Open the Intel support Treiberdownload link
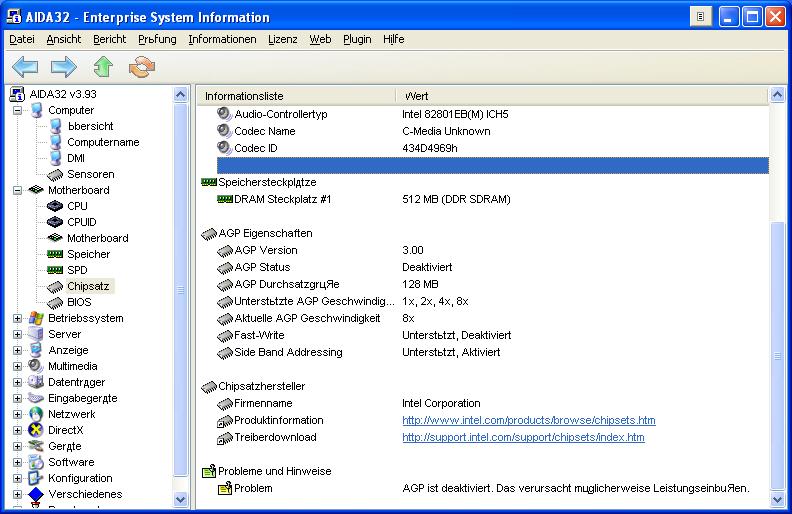 pyautogui.click(x=523, y=437)
